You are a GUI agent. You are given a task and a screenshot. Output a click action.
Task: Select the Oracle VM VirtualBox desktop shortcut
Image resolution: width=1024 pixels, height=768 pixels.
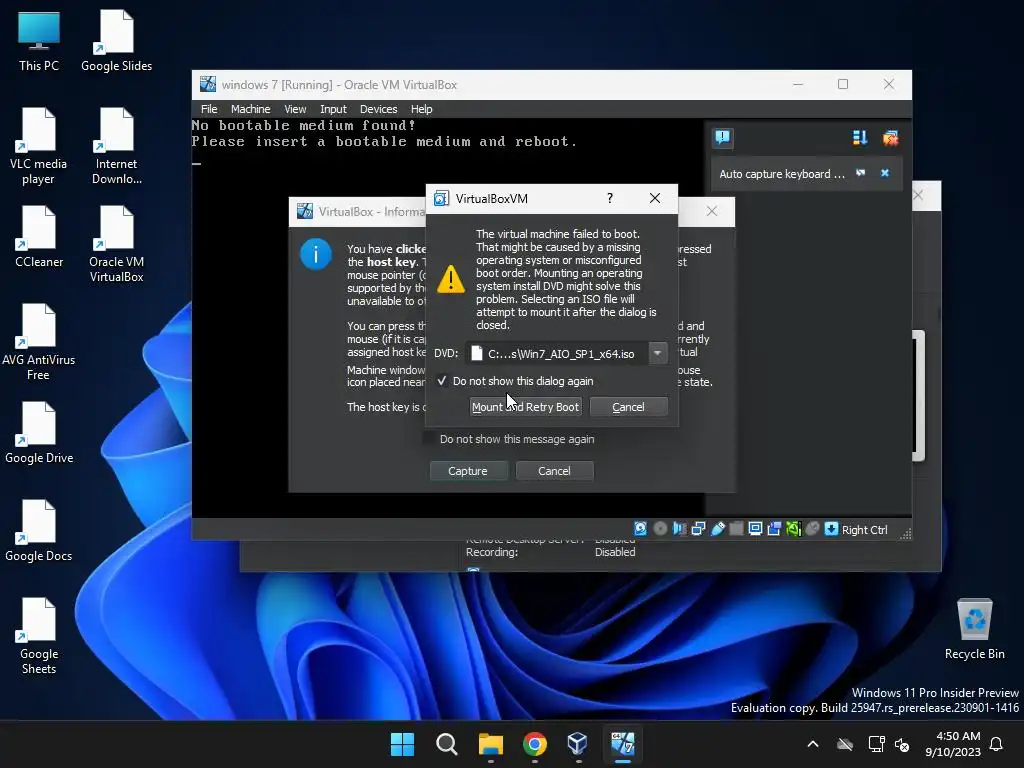116,244
